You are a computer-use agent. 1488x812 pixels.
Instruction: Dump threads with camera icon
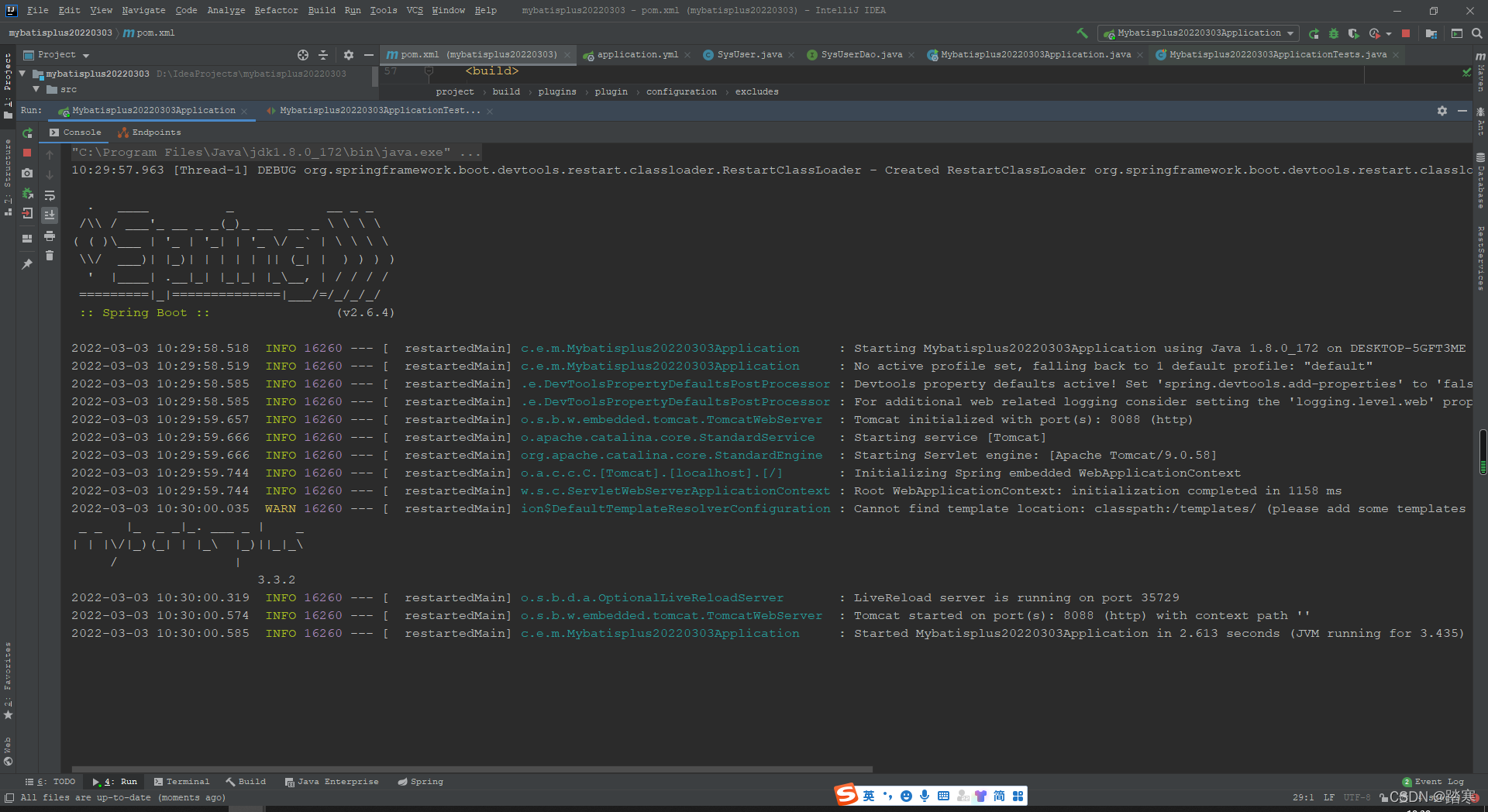coord(28,174)
